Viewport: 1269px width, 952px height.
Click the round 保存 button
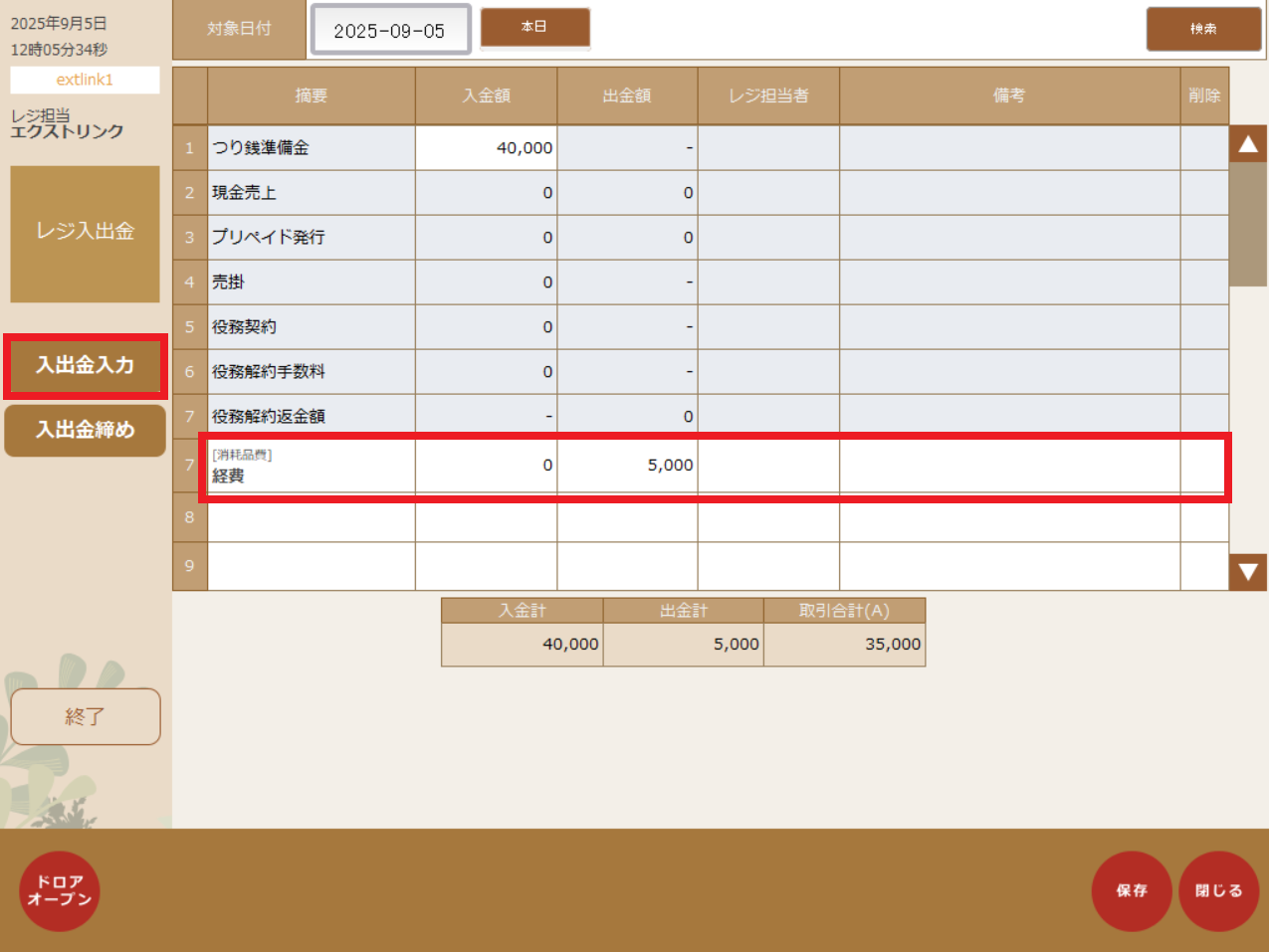tap(1131, 890)
